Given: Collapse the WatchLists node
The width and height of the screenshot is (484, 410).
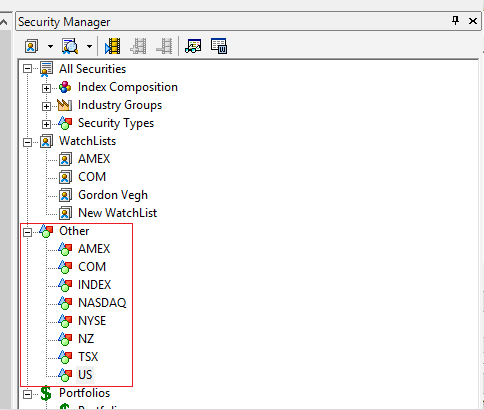Looking at the screenshot, I should (x=28, y=142).
